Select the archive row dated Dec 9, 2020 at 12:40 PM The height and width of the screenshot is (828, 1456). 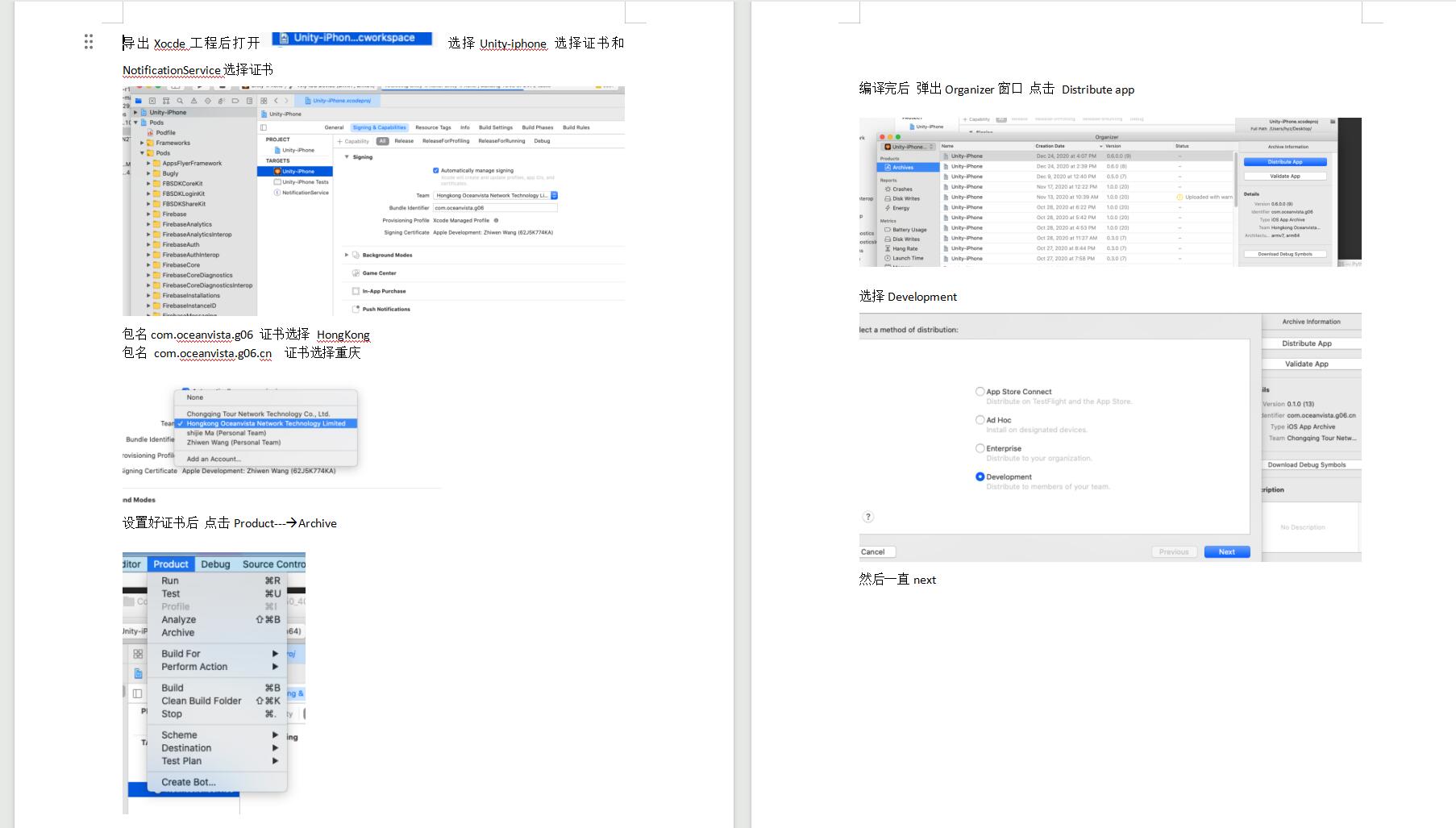1086,177
